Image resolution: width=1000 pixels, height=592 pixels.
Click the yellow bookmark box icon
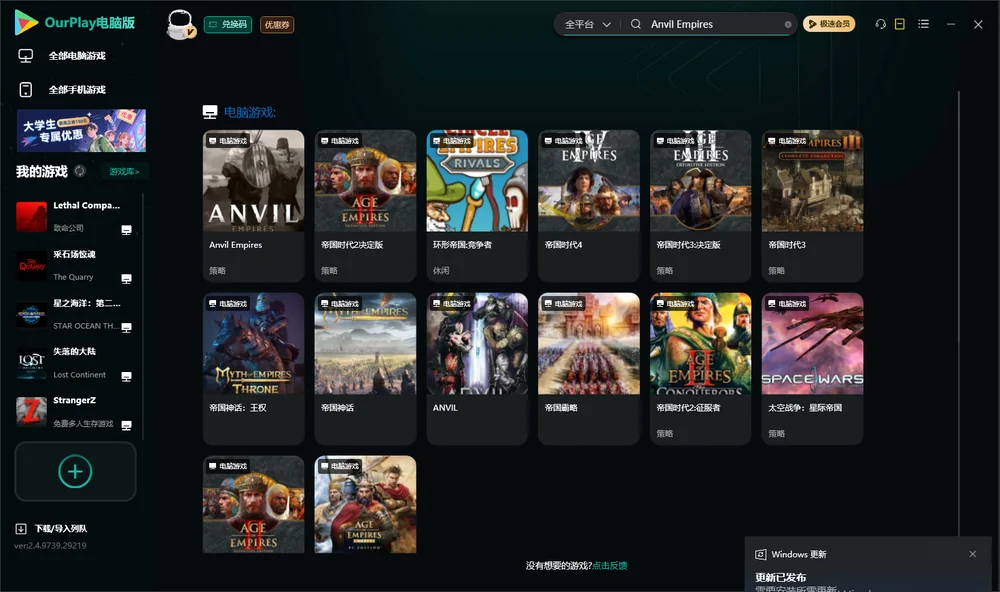click(899, 24)
